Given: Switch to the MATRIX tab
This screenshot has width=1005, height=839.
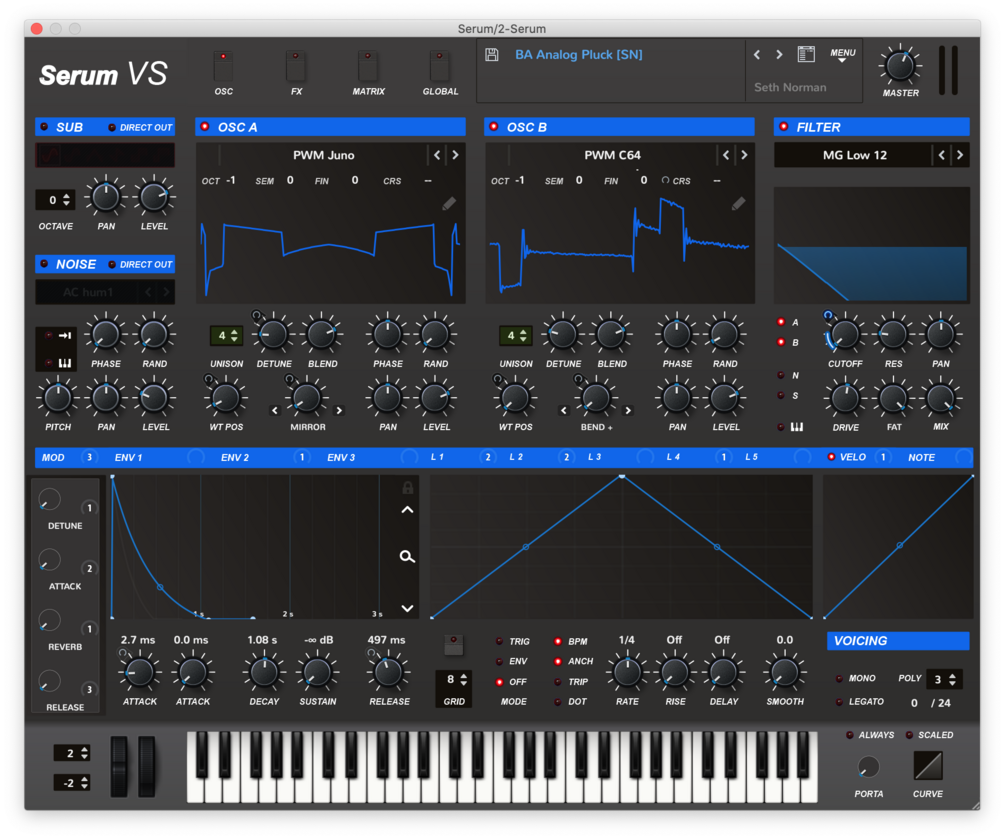Looking at the screenshot, I should point(368,66).
